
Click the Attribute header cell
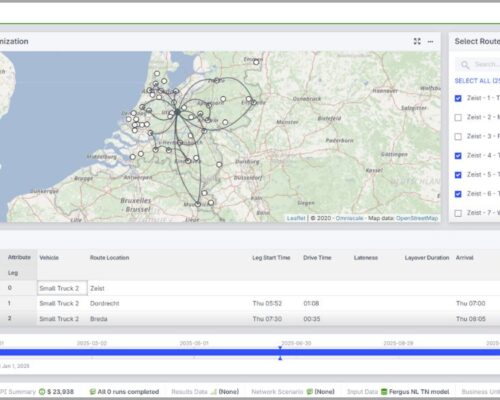(19, 257)
